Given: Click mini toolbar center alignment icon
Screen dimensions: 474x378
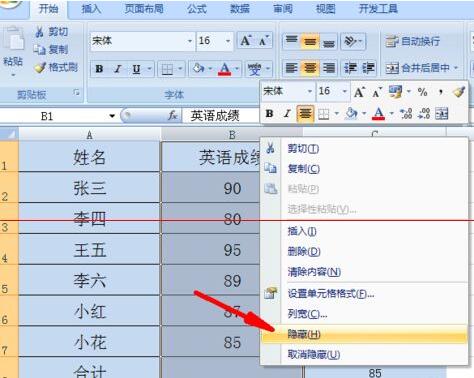Looking at the screenshot, I should pos(305,114).
